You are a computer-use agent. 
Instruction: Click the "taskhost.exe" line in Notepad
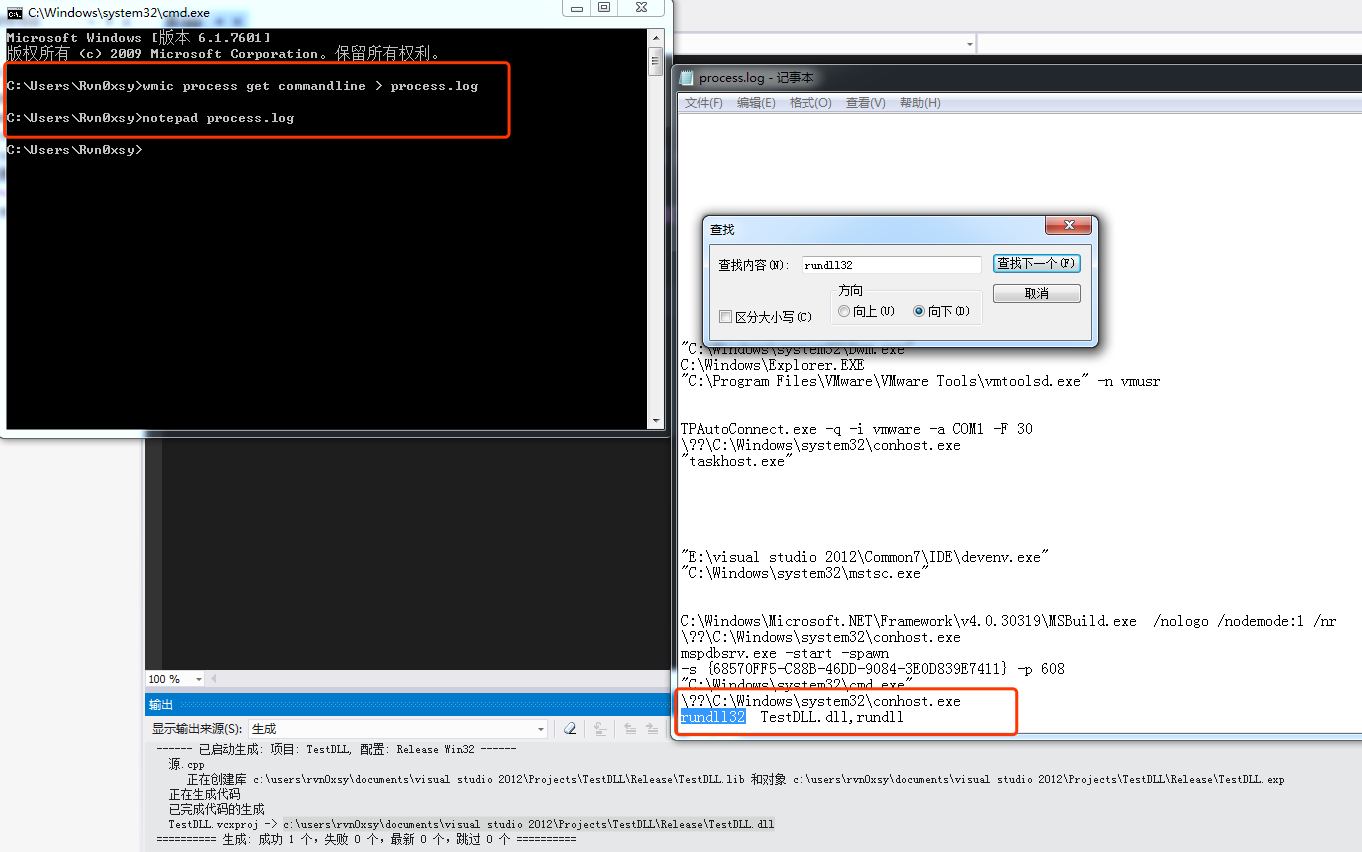pos(736,461)
